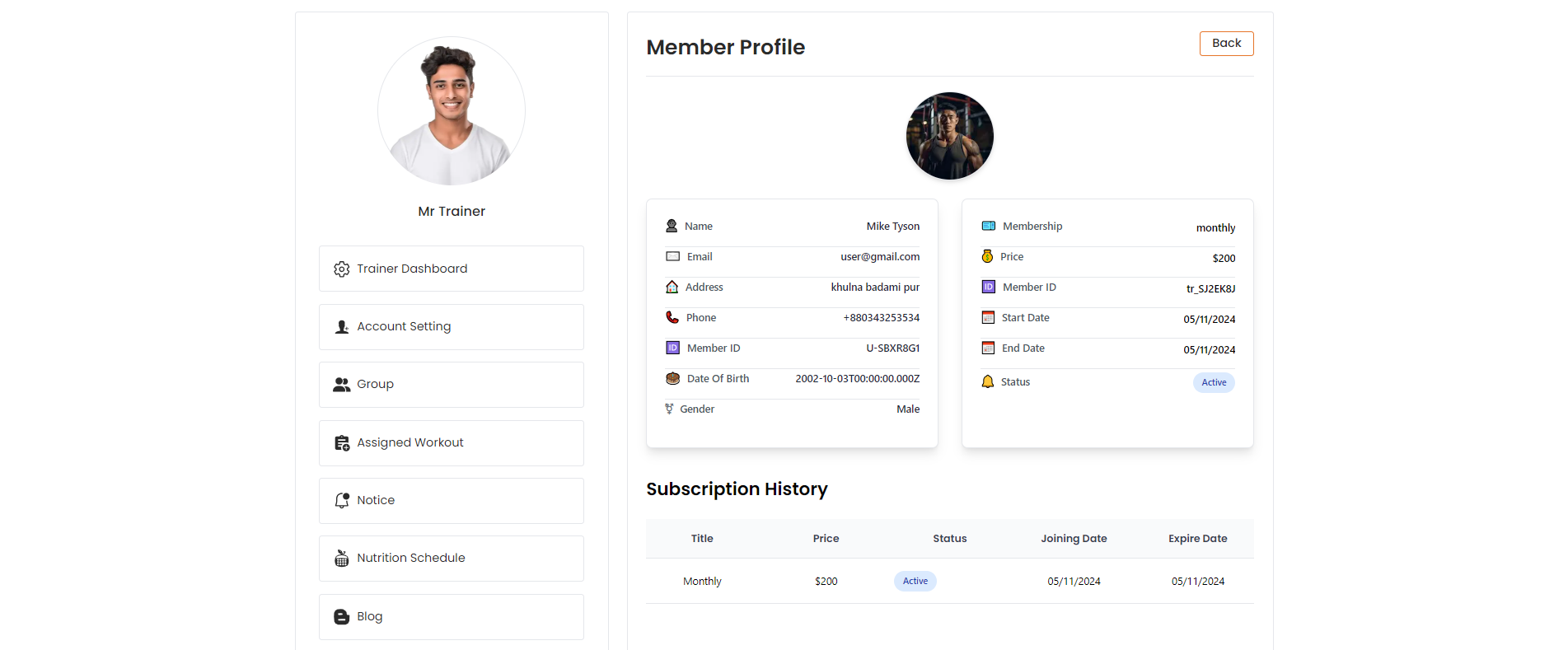Click the red phone icon

(x=672, y=318)
